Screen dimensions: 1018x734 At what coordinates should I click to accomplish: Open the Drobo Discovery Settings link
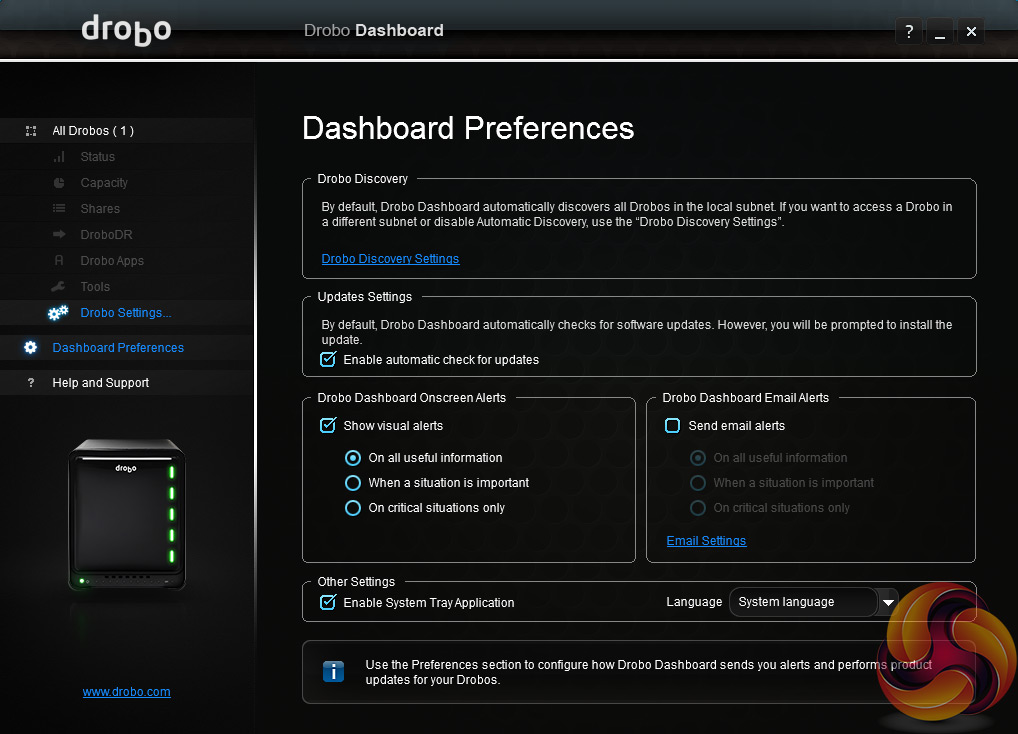pos(390,259)
